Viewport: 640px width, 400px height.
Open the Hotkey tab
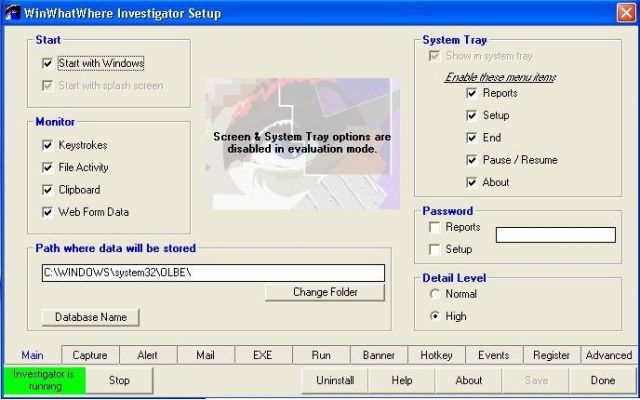tap(436, 355)
